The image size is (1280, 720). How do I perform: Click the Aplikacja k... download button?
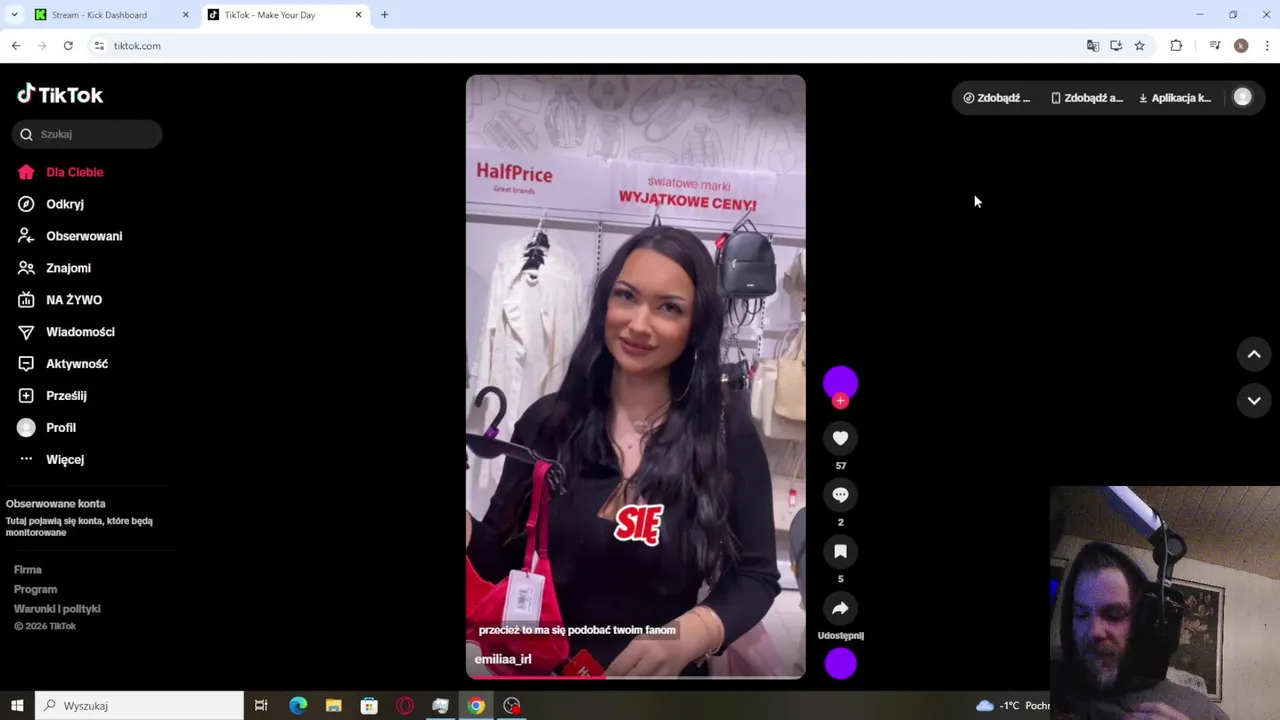tap(1175, 98)
